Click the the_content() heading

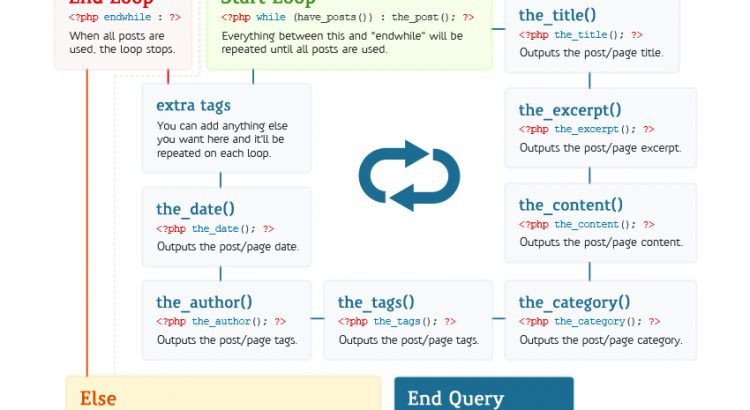(x=570, y=205)
